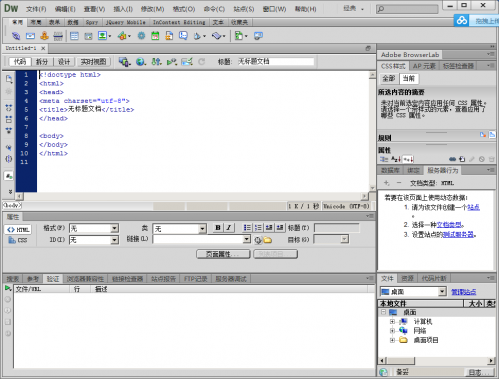Select CSS mode in Properties panel
Viewport: 499px width, 379px height.
pyautogui.click(x=18, y=240)
